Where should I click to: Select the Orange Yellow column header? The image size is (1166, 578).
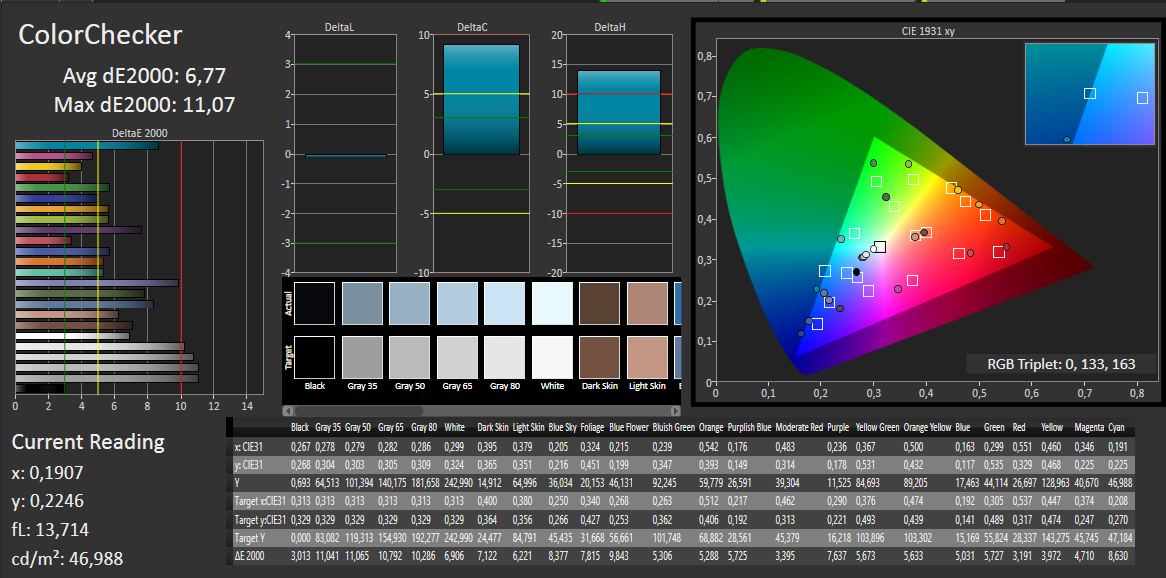point(927,428)
